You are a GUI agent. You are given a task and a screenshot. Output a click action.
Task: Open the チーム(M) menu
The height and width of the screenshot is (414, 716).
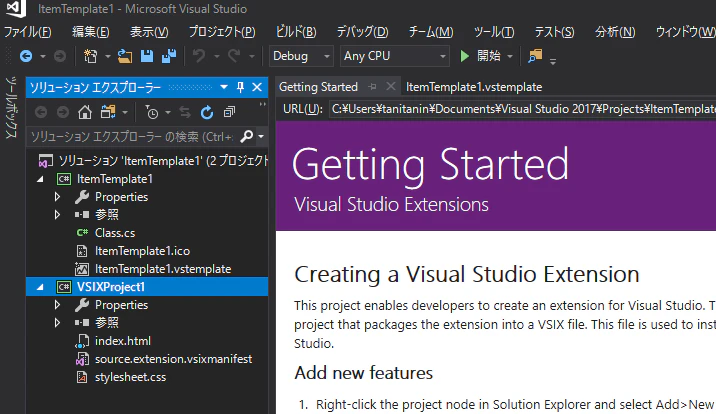click(431, 32)
